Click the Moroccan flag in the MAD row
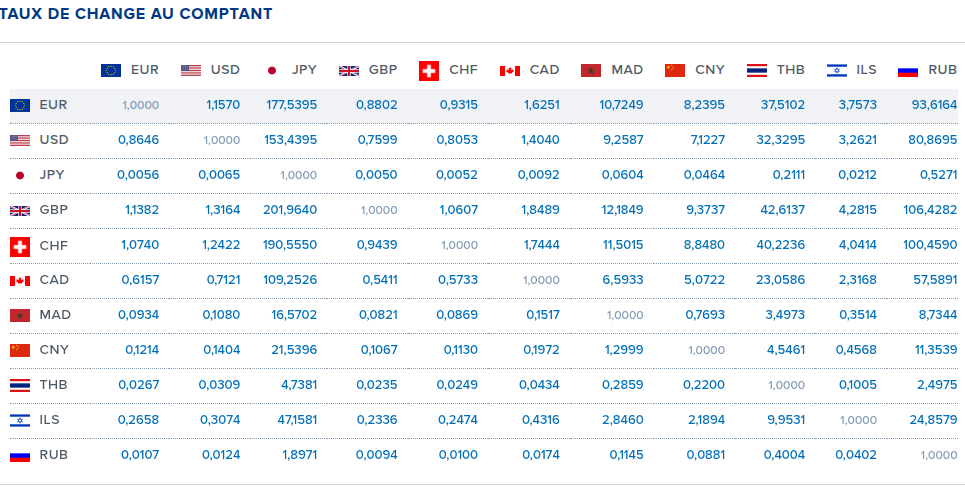 (x=19, y=315)
